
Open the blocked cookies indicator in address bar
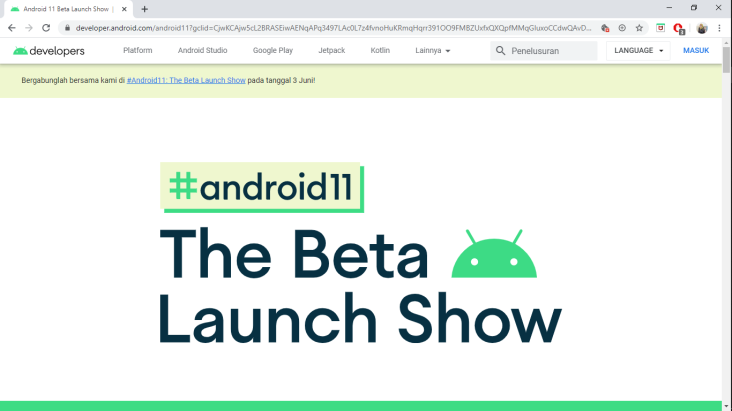point(605,28)
